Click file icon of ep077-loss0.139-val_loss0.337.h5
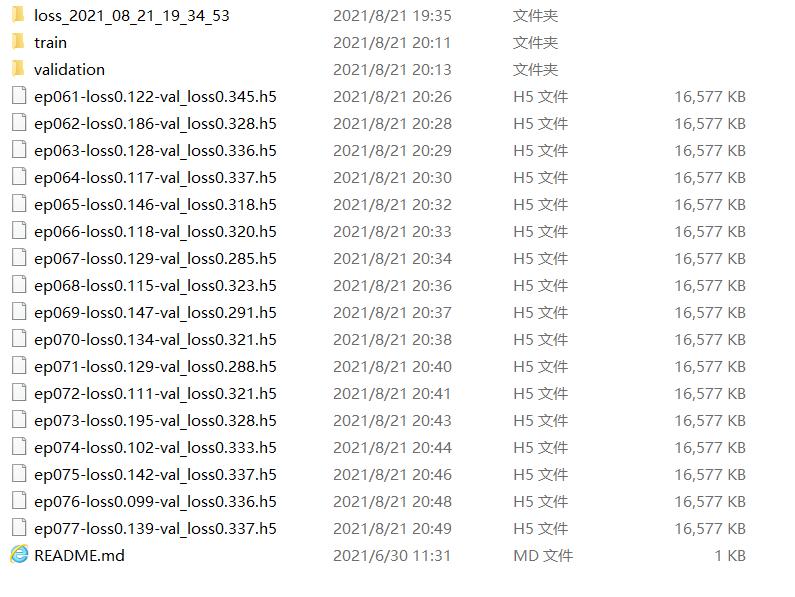Image resolution: width=795 pixels, height=597 pixels. coord(19,528)
